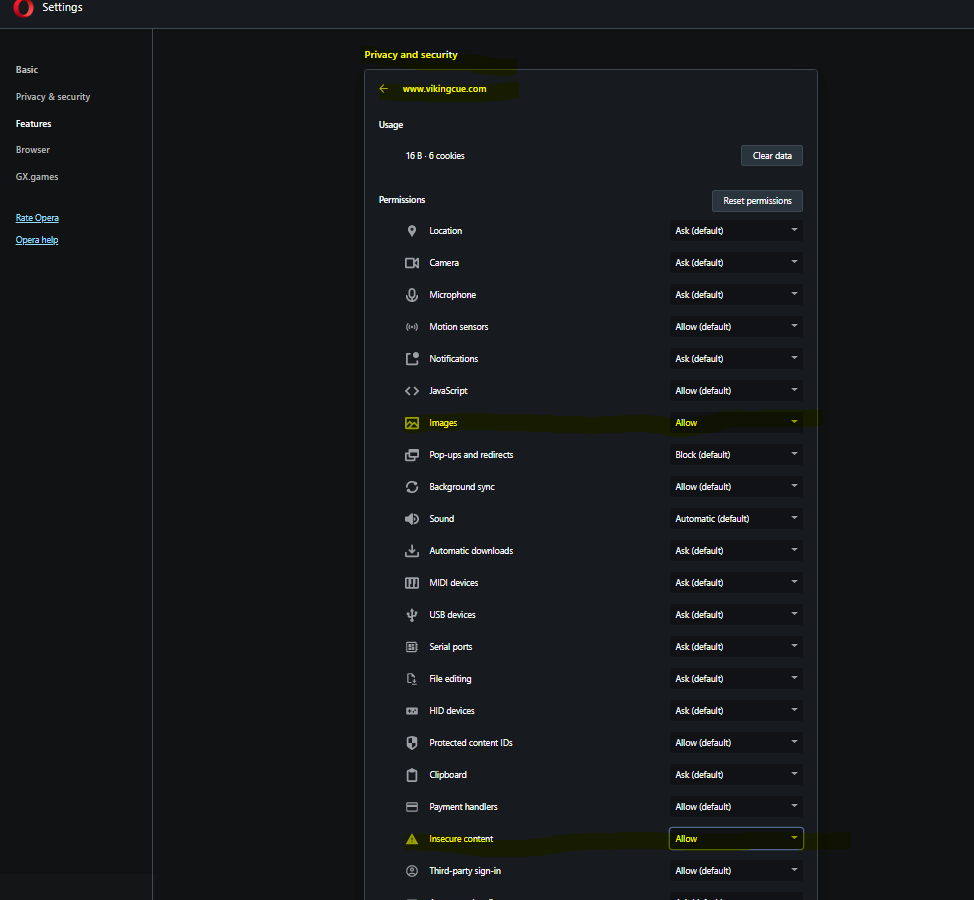Click the Sound speaker icon
974x900 pixels.
point(411,519)
